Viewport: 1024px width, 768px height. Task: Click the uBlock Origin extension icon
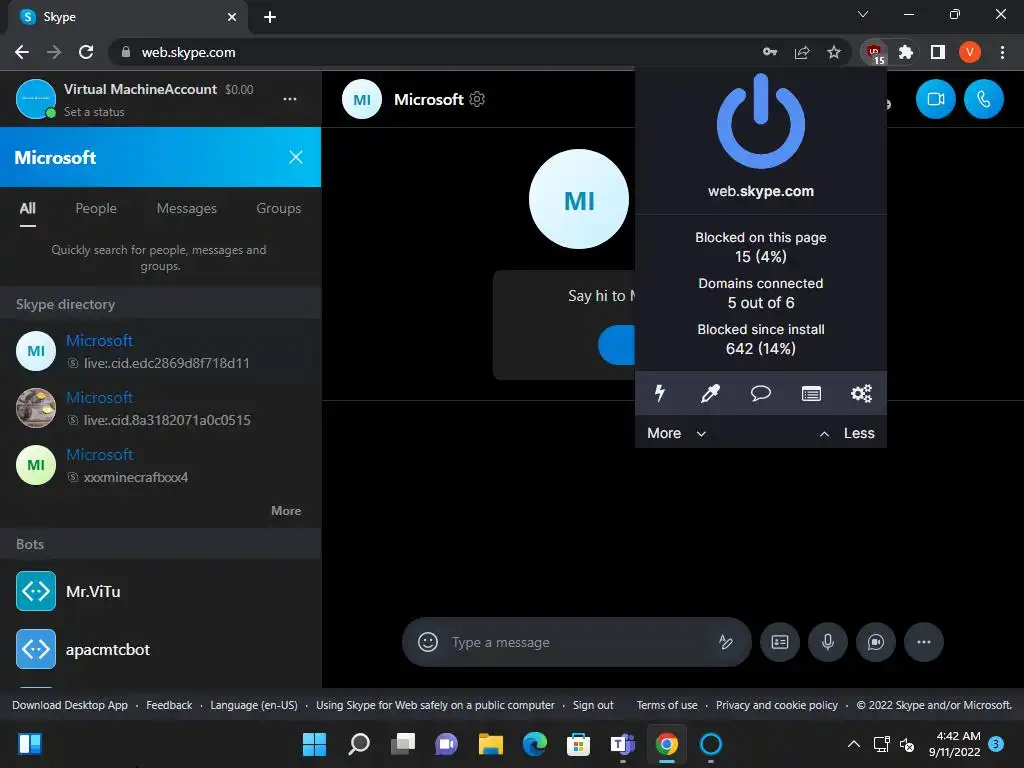click(874, 52)
